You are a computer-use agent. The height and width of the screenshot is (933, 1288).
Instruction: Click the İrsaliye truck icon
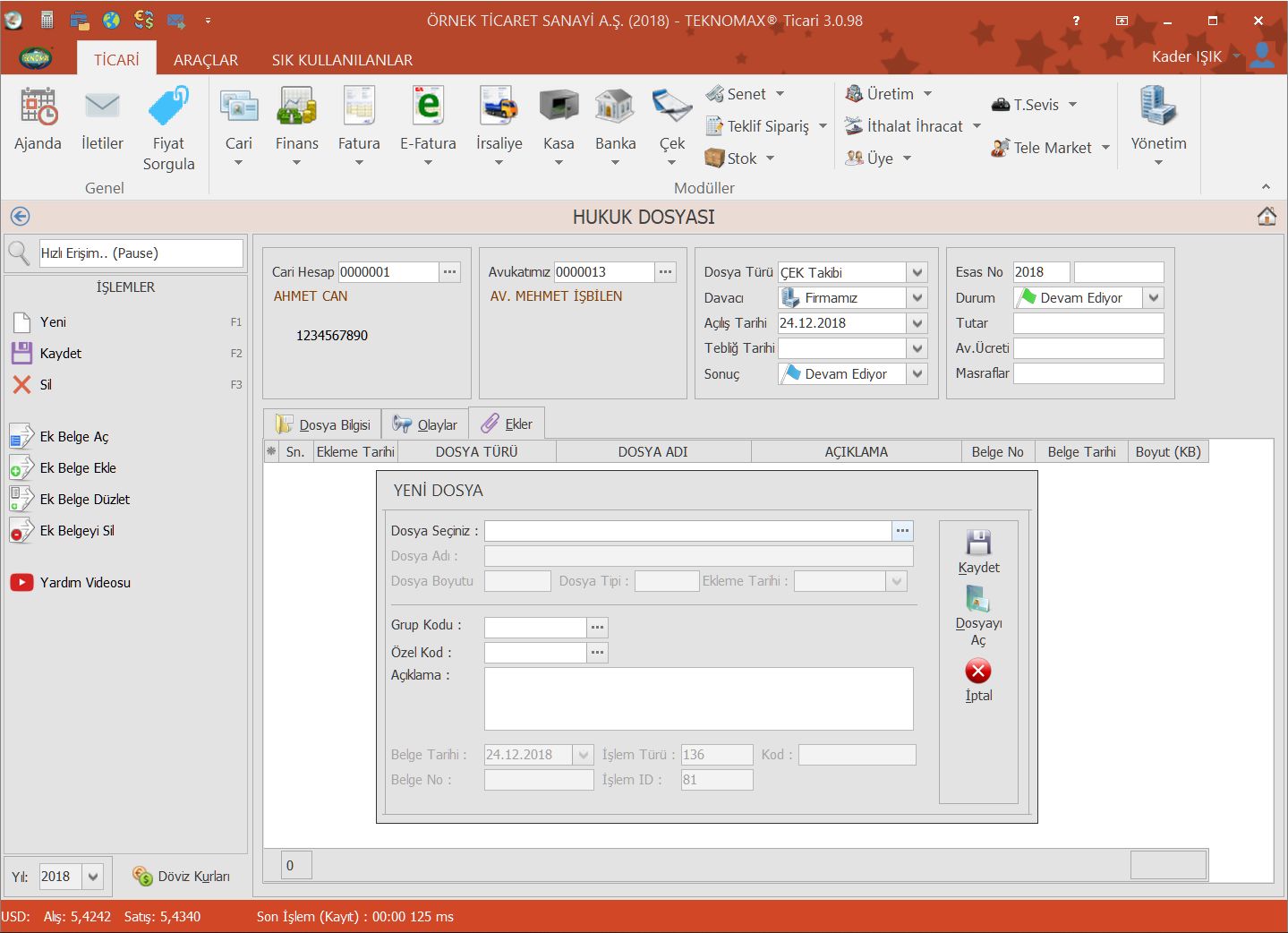tap(499, 107)
